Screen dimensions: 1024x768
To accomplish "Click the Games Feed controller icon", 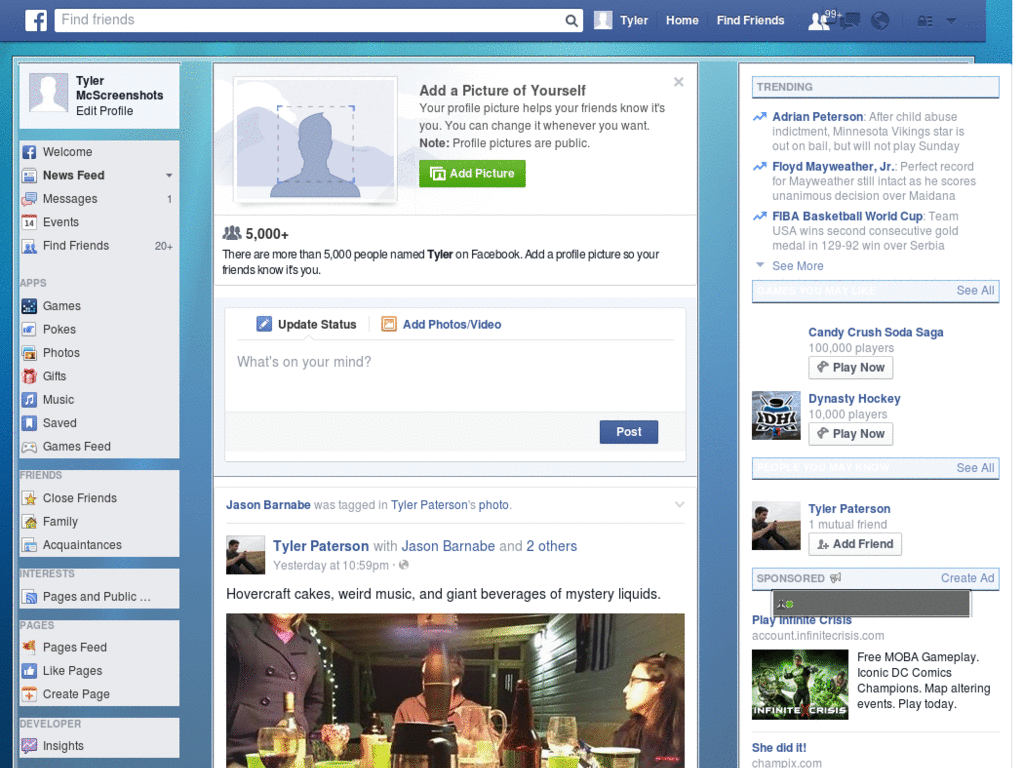I will (29, 447).
